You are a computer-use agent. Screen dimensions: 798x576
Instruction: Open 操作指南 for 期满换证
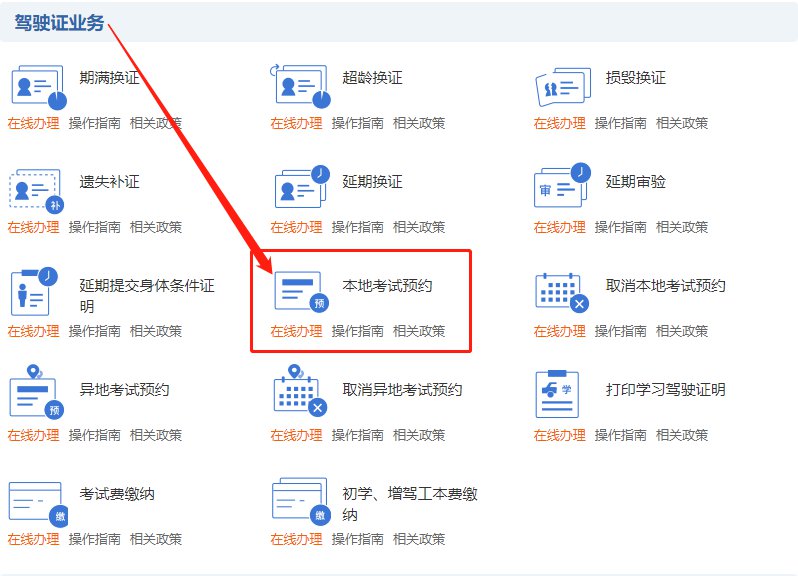95,123
